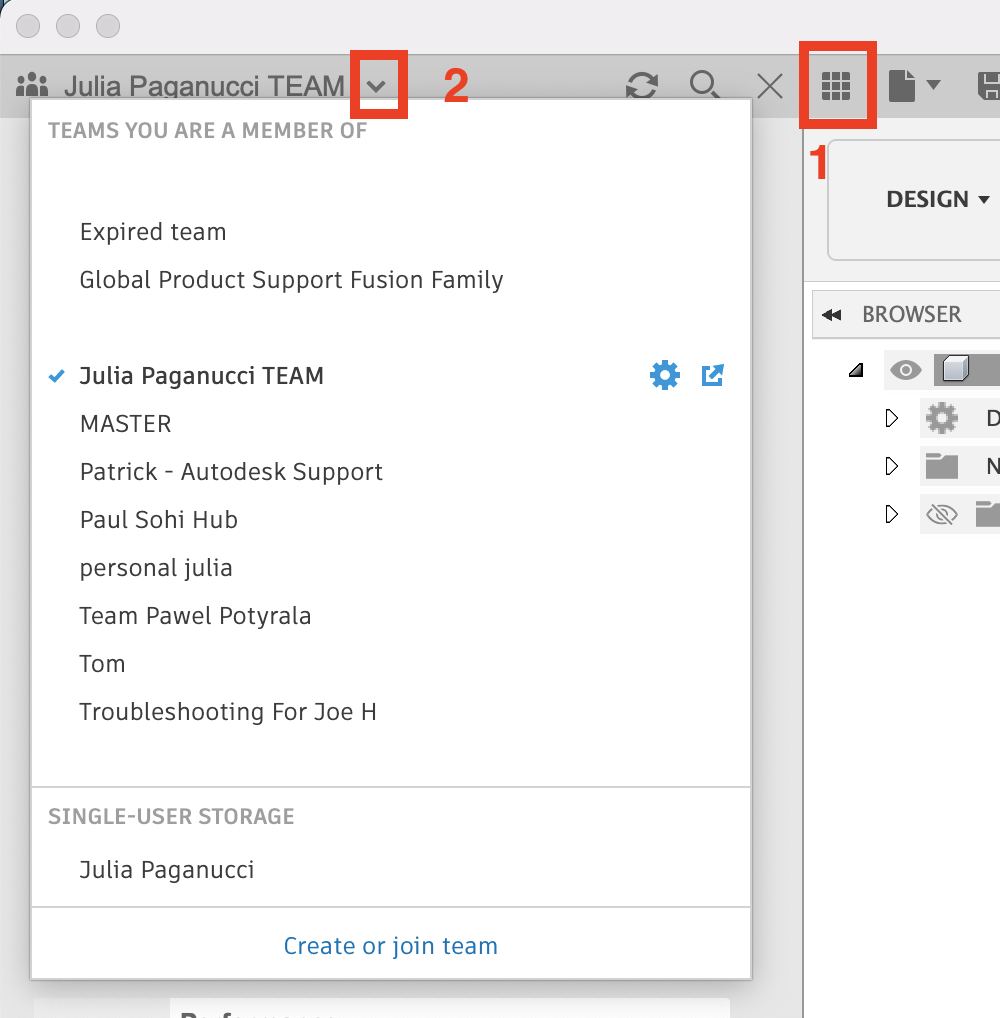Switch to Patrick - Autodesk Support team
This screenshot has width=1000, height=1018.
coord(231,472)
